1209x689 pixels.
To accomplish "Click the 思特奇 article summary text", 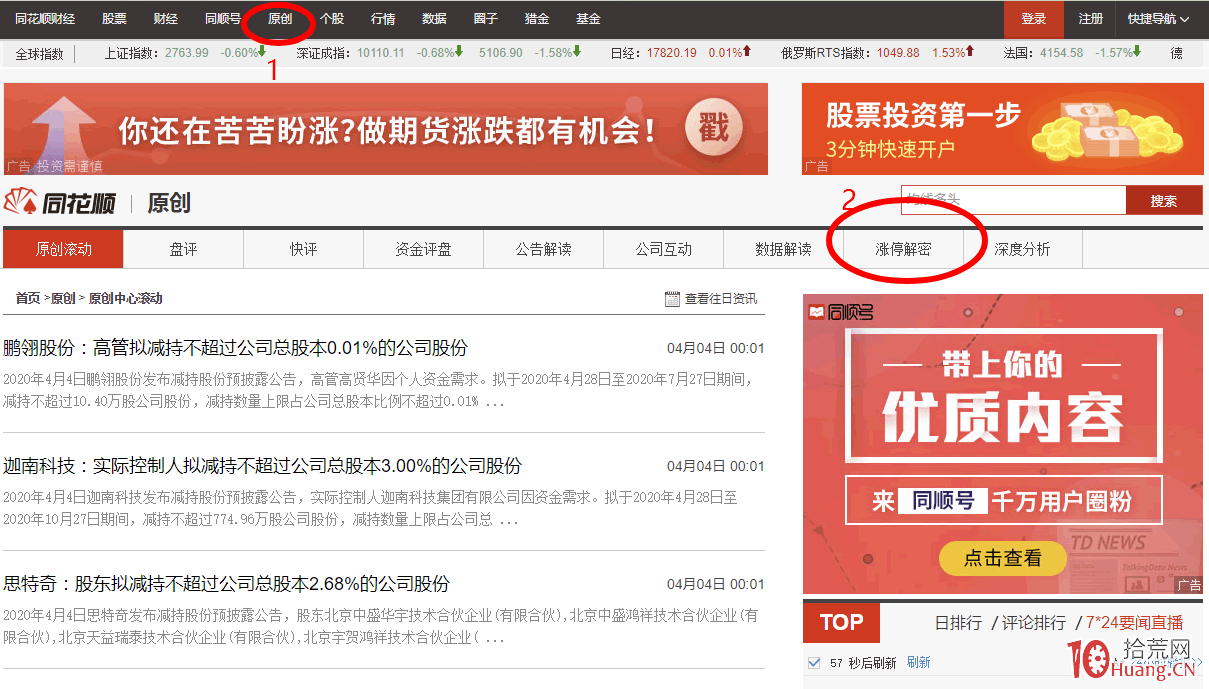I will [381, 626].
